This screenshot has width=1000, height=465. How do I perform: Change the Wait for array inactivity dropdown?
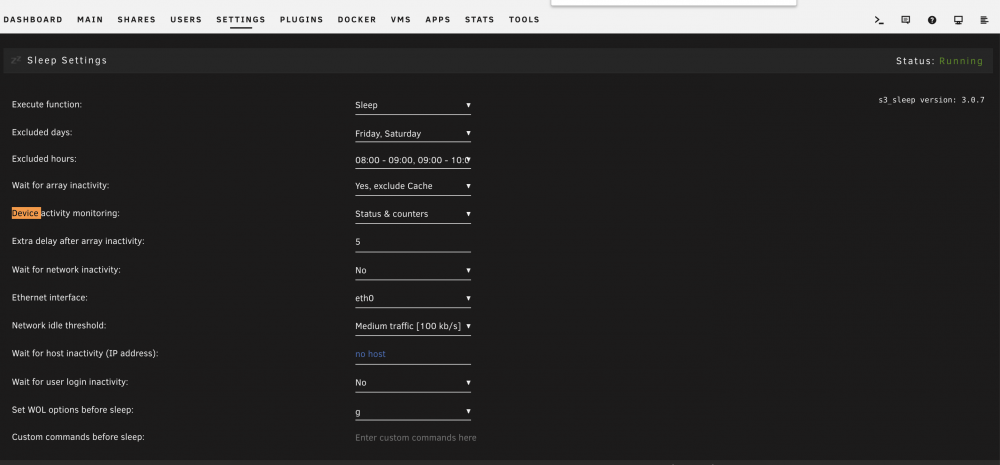[413, 186]
